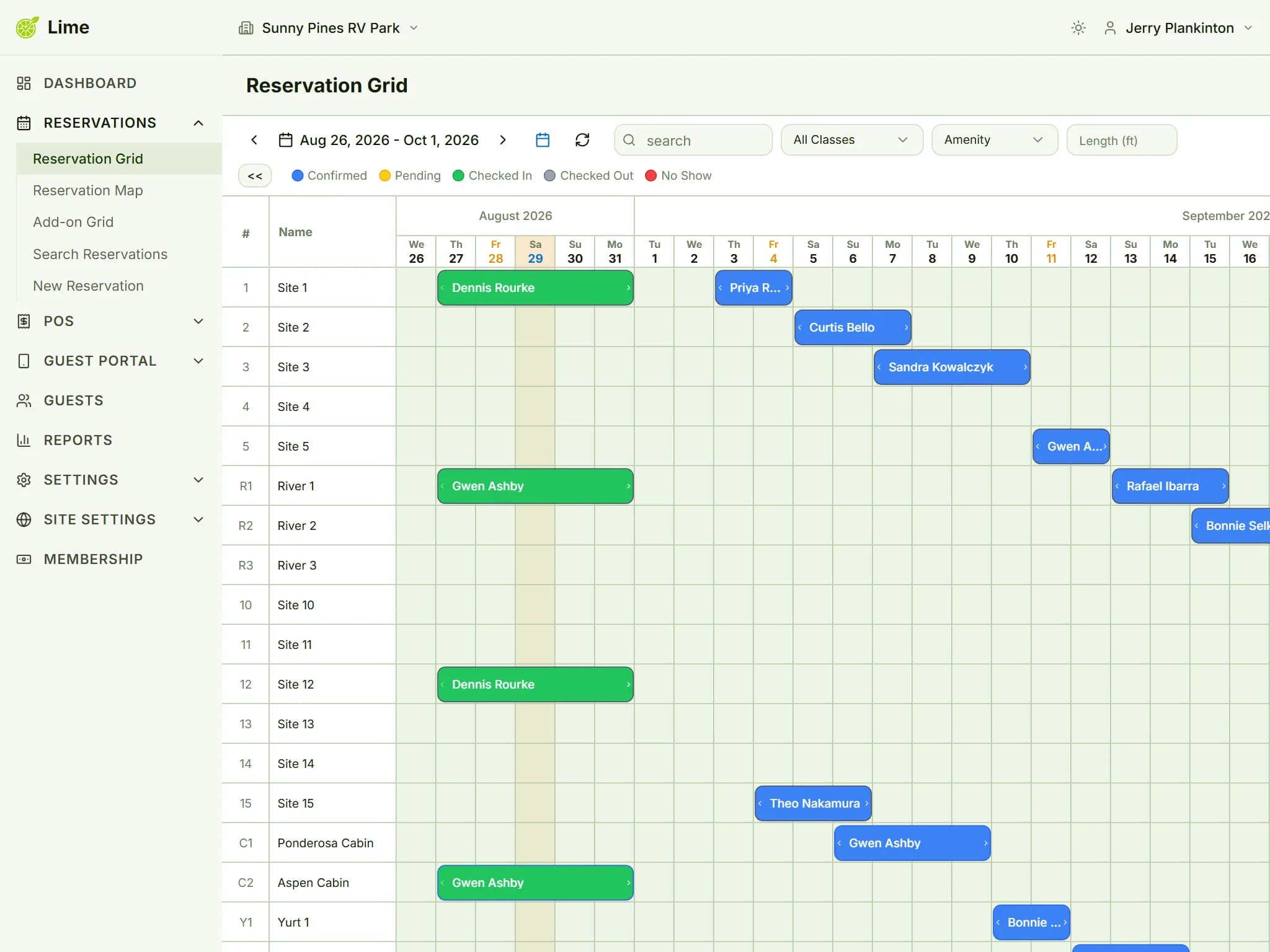The width and height of the screenshot is (1270, 952).
Task: Click the Membership card icon
Action: (24, 559)
